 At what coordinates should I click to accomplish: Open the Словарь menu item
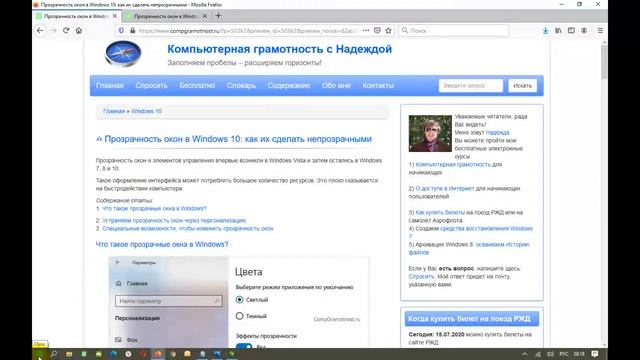pos(241,86)
